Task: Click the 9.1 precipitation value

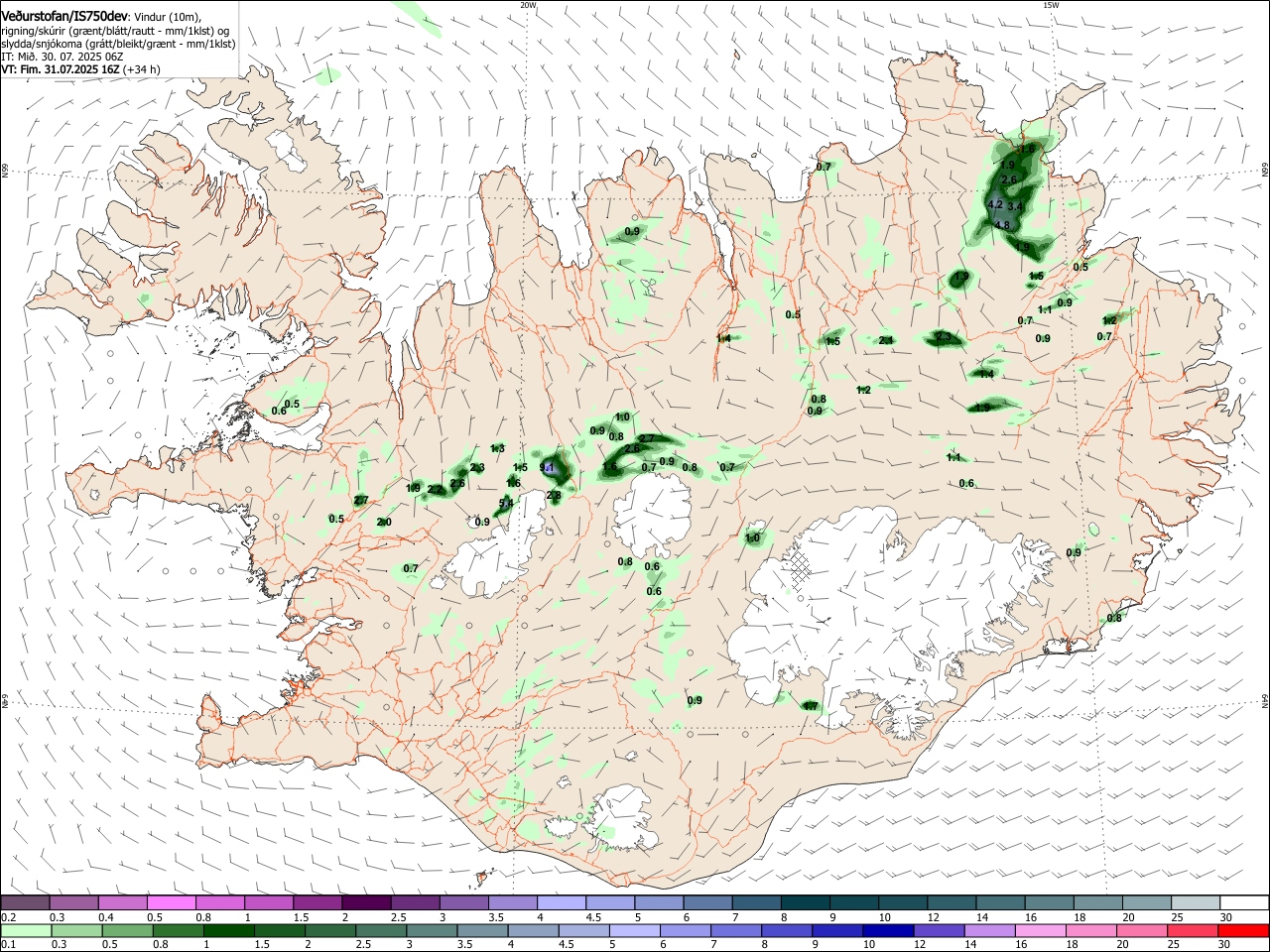Action: [x=547, y=467]
